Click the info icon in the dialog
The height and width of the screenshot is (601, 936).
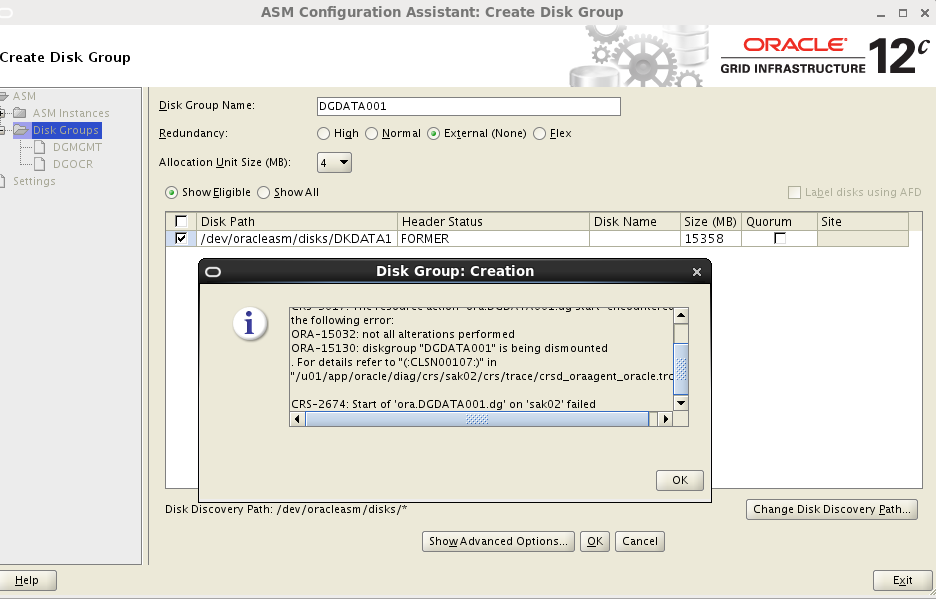pos(249,324)
